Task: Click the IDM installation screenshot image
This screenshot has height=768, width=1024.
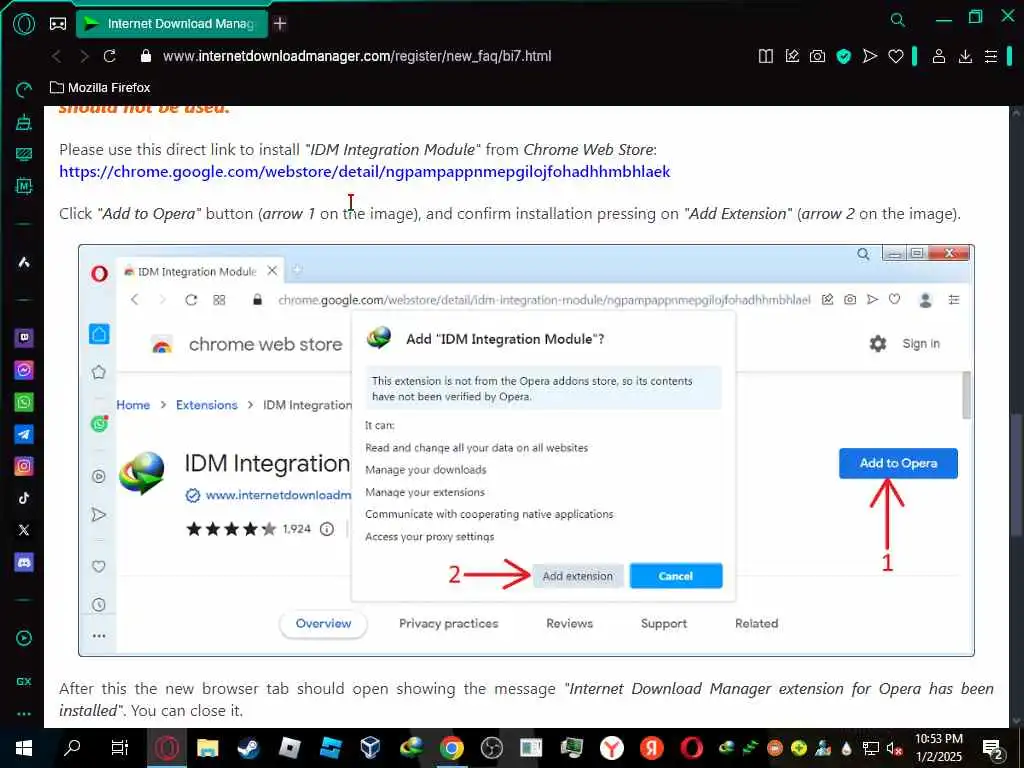Action: 526,451
